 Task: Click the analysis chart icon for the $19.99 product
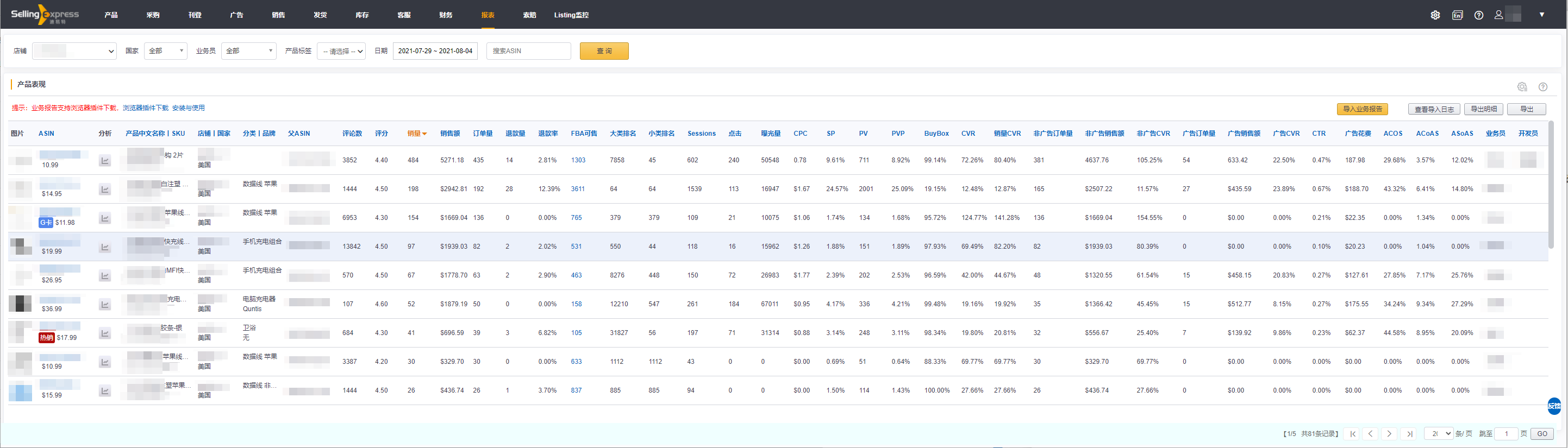tap(105, 247)
